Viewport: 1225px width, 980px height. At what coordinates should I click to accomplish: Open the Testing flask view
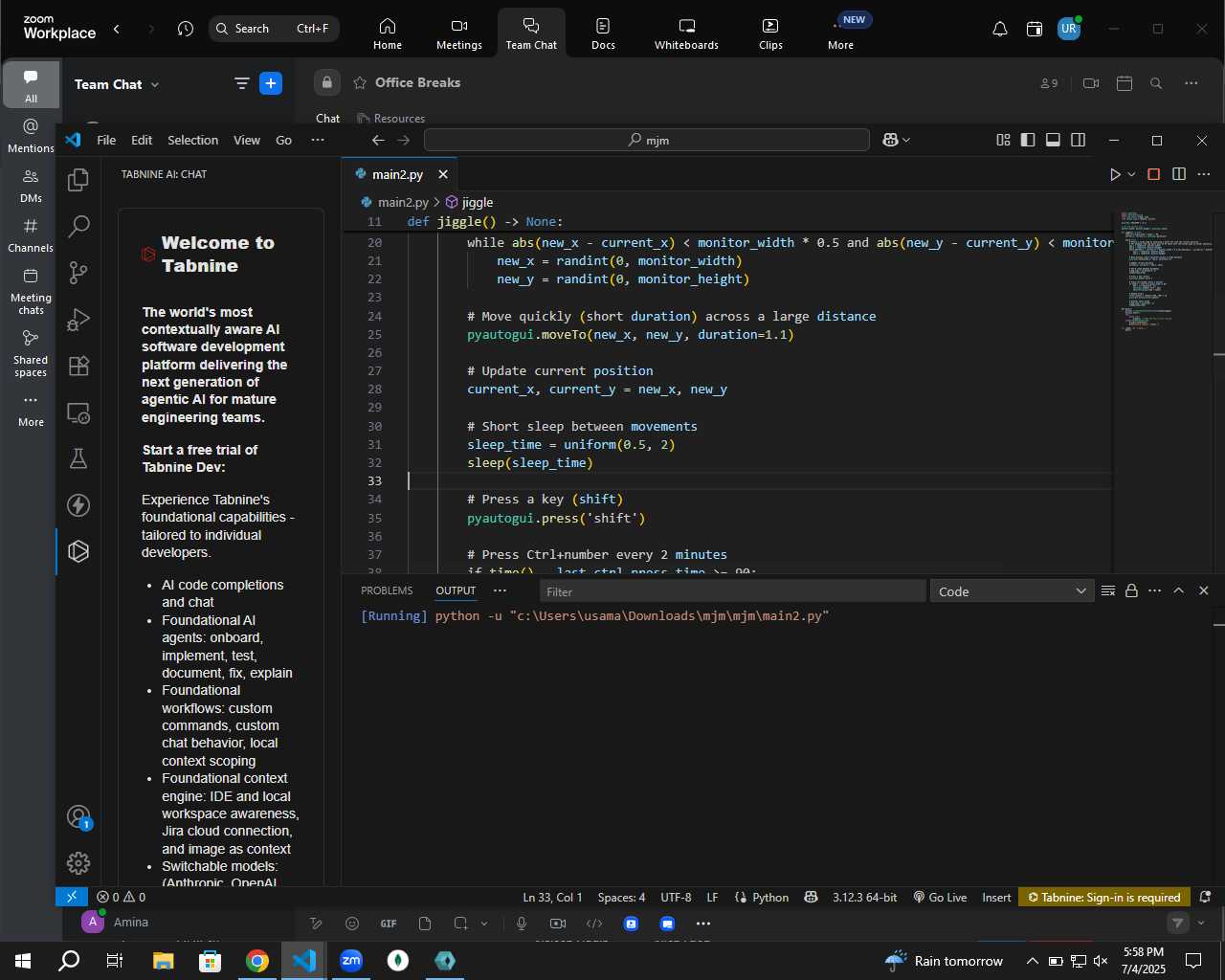point(78,458)
